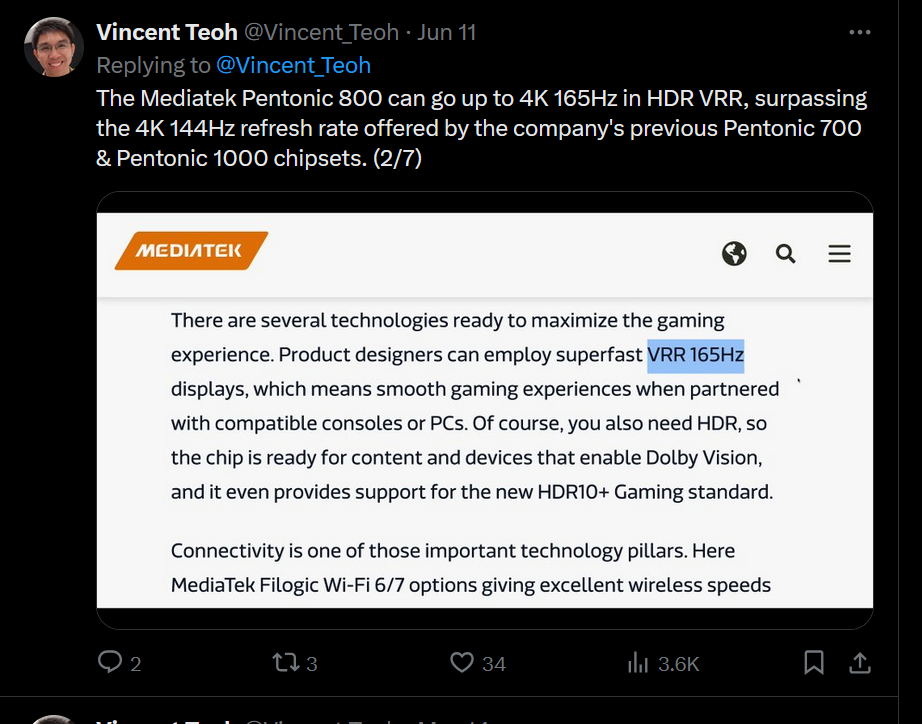Click the globe icon in MediaTek header

coord(734,253)
